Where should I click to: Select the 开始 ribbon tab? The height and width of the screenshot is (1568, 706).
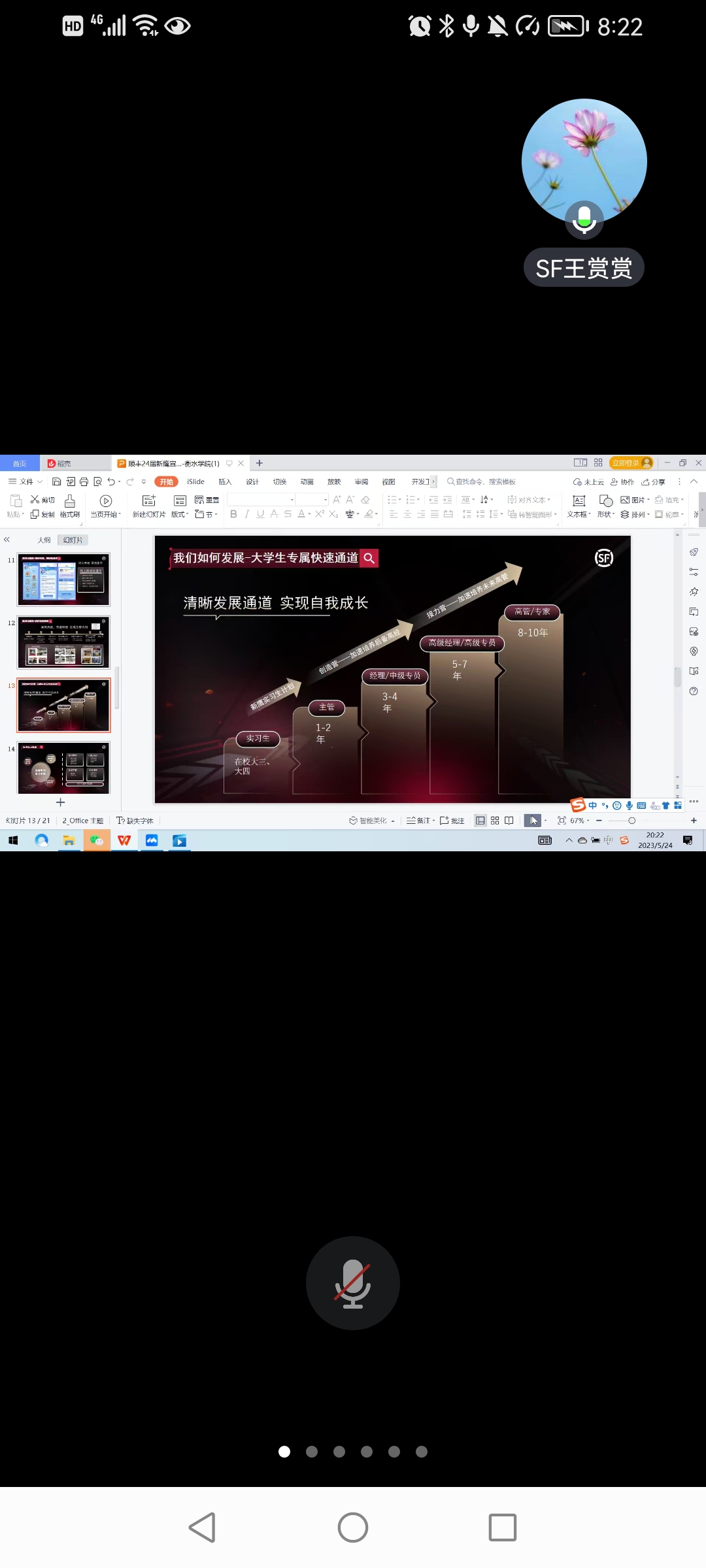point(166,482)
